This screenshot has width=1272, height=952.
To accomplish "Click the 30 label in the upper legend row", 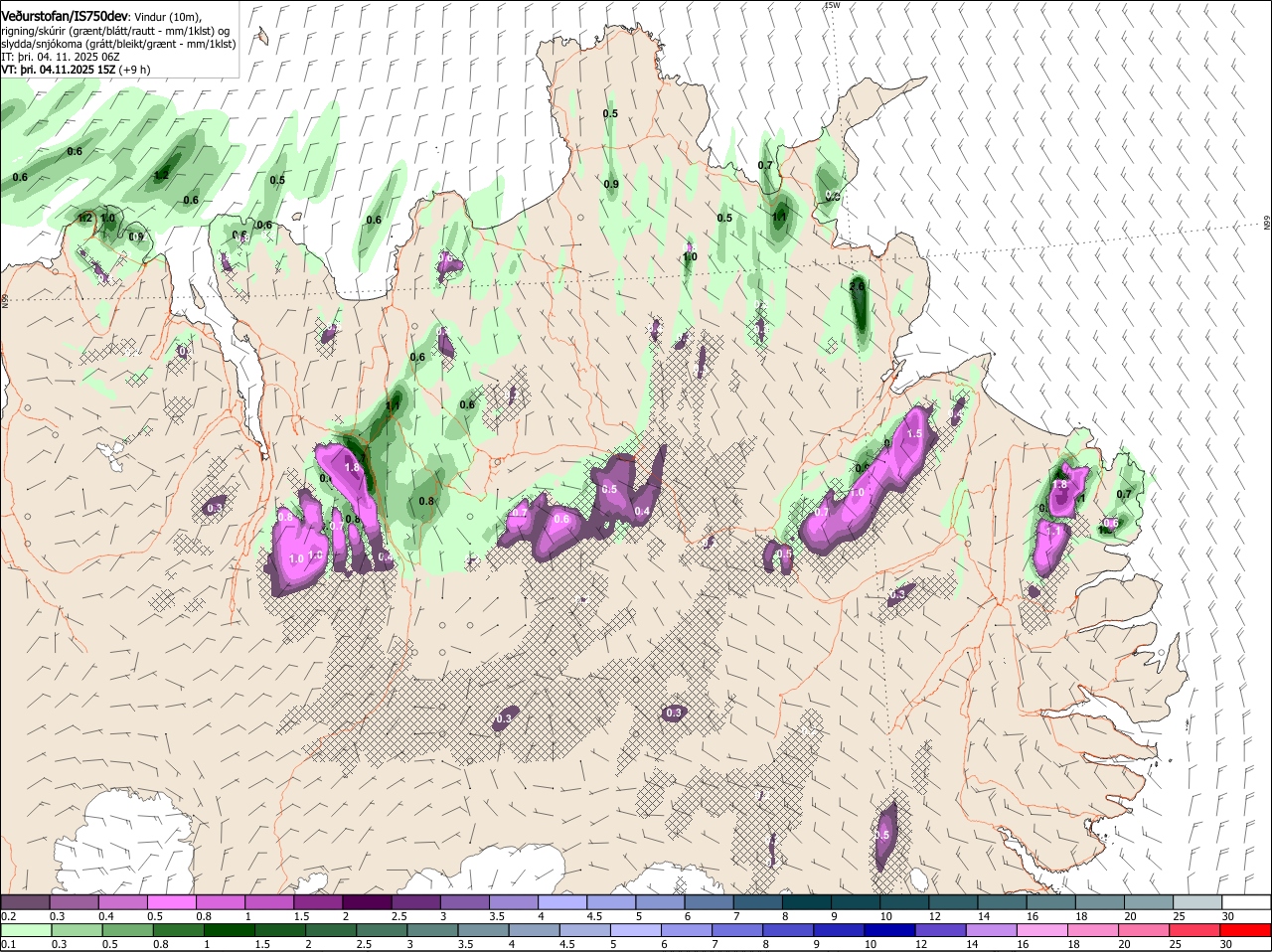I will point(1228,916).
